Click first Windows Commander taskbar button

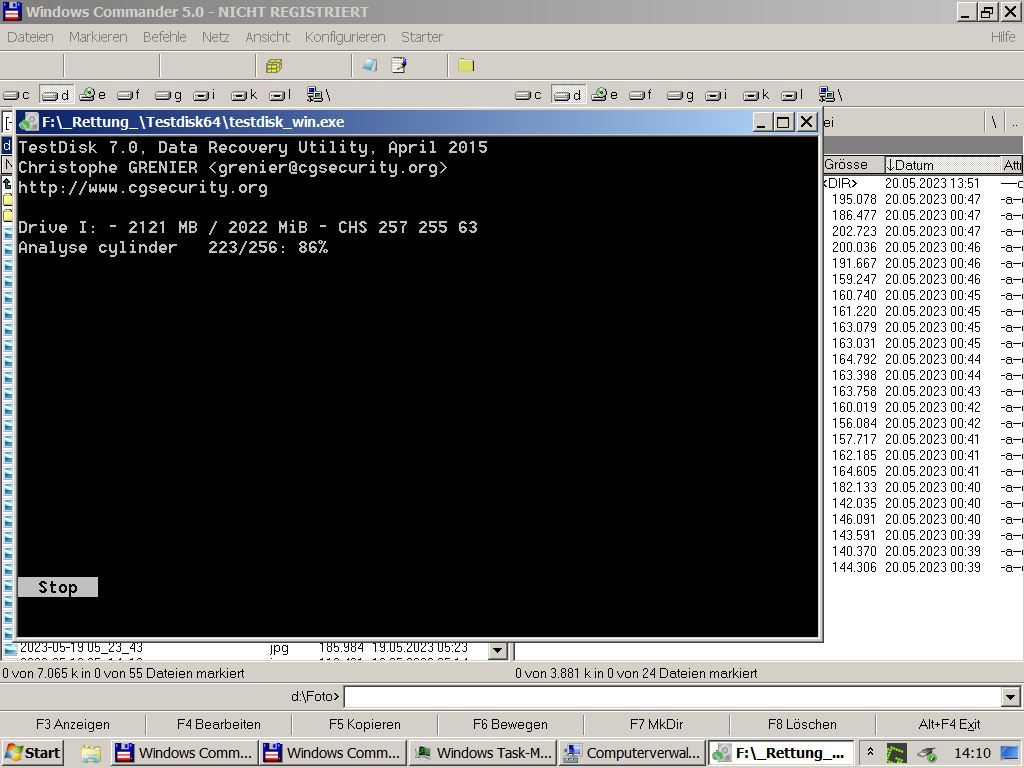tap(184, 753)
